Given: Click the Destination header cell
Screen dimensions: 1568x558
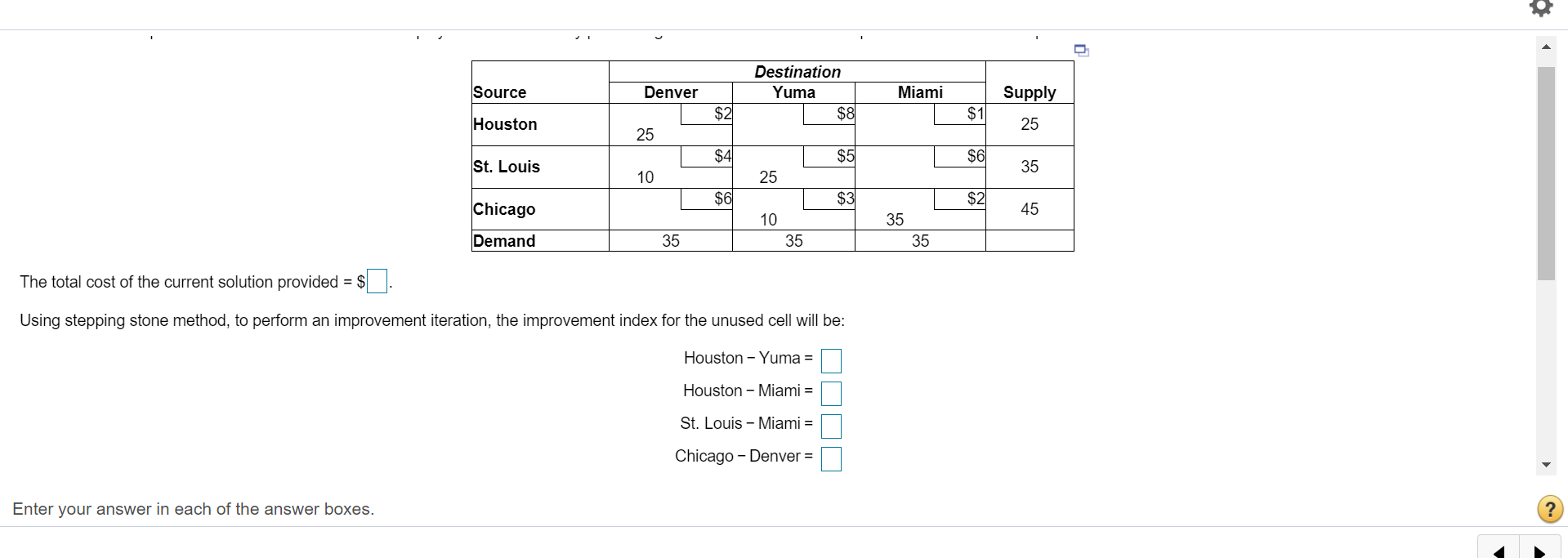Looking at the screenshot, I should (797, 72).
